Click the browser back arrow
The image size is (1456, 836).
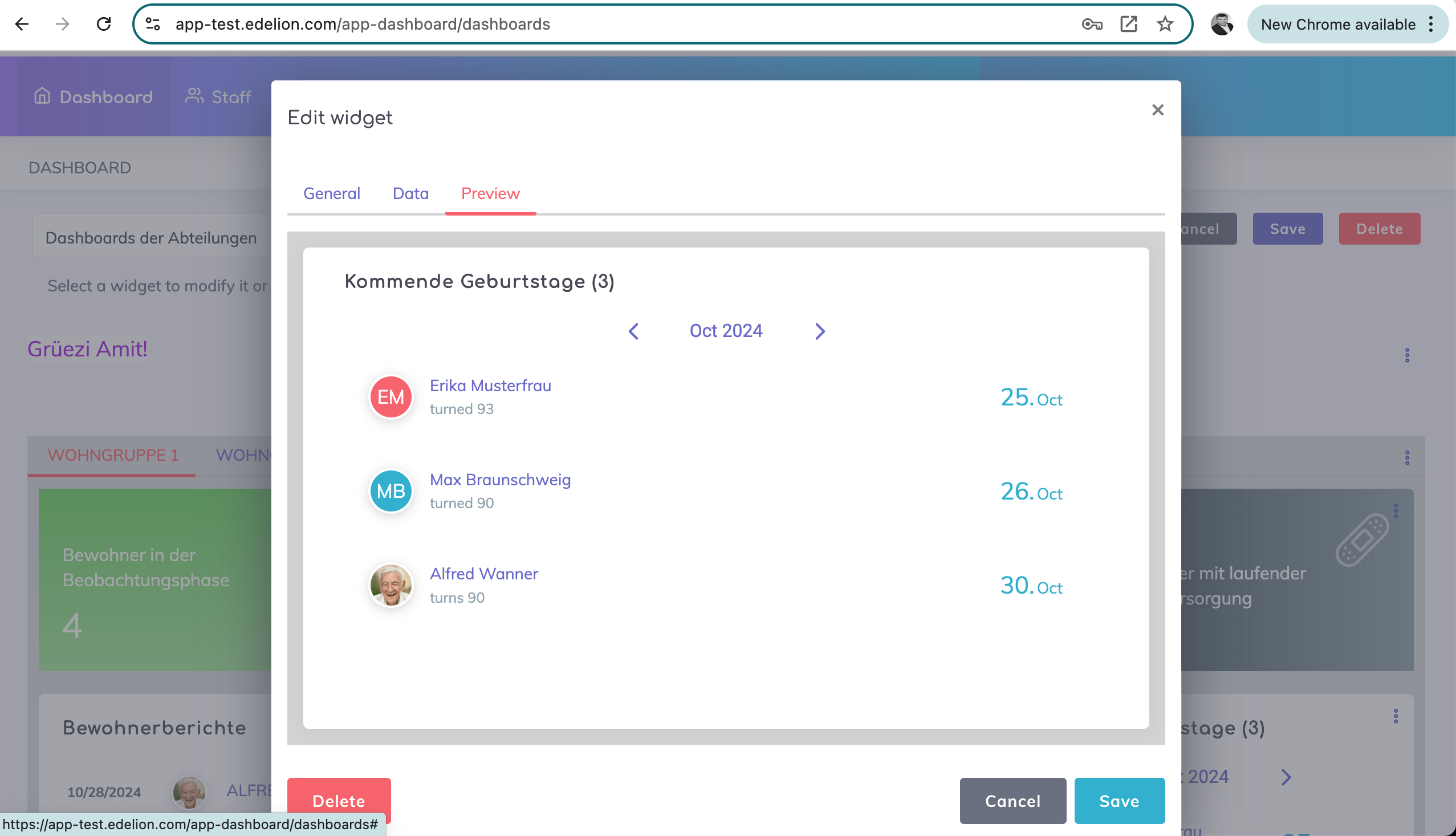[x=22, y=24]
